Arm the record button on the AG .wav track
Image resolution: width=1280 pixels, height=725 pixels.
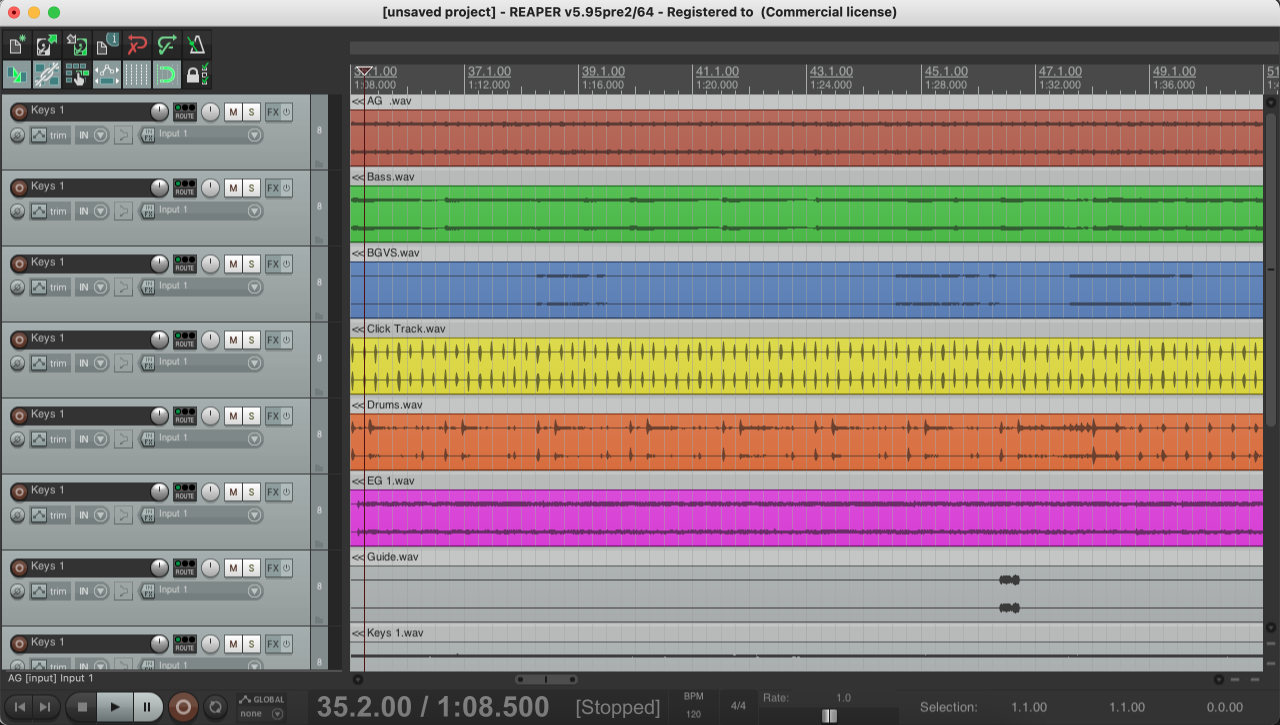(x=18, y=112)
